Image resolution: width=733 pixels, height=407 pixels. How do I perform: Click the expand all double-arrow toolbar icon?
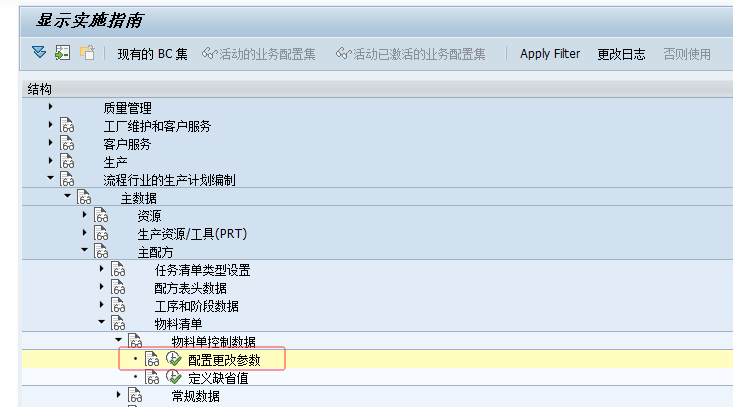tap(39, 53)
